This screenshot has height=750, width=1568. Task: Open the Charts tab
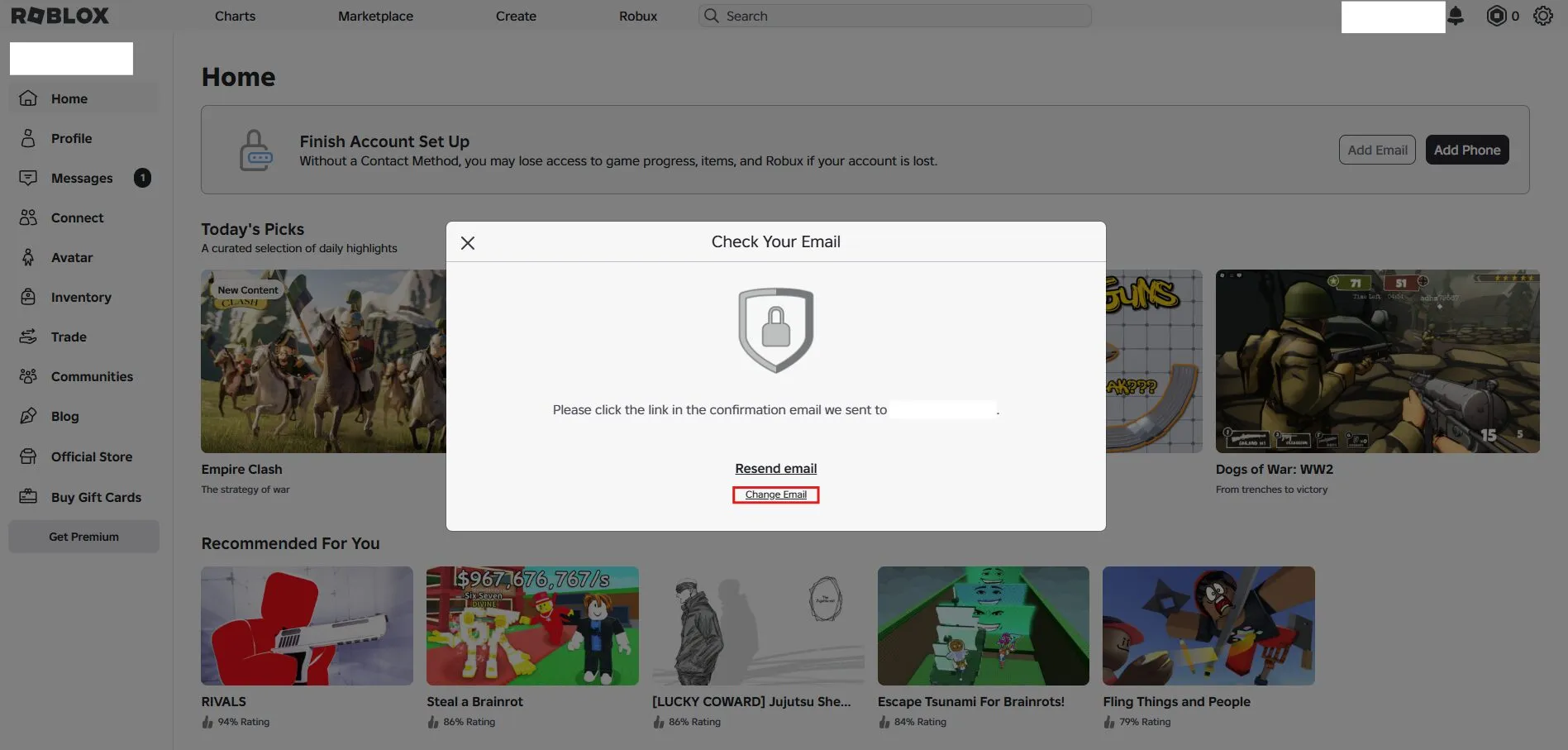click(235, 16)
